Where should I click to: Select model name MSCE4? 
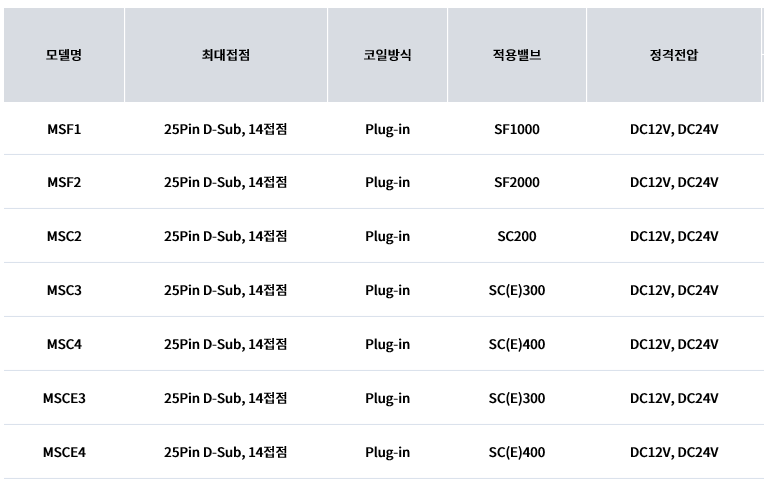click(x=64, y=453)
